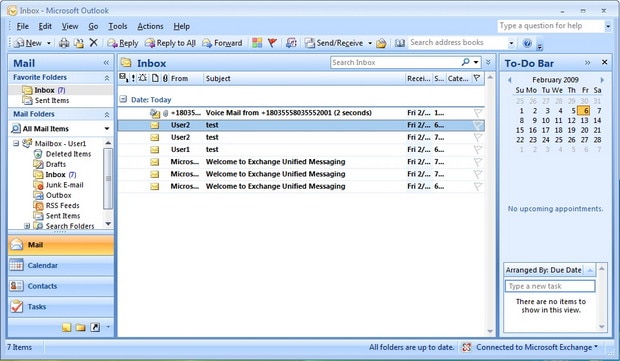Click the Importance column header icon
The height and width of the screenshot is (361, 620).
[133, 78]
